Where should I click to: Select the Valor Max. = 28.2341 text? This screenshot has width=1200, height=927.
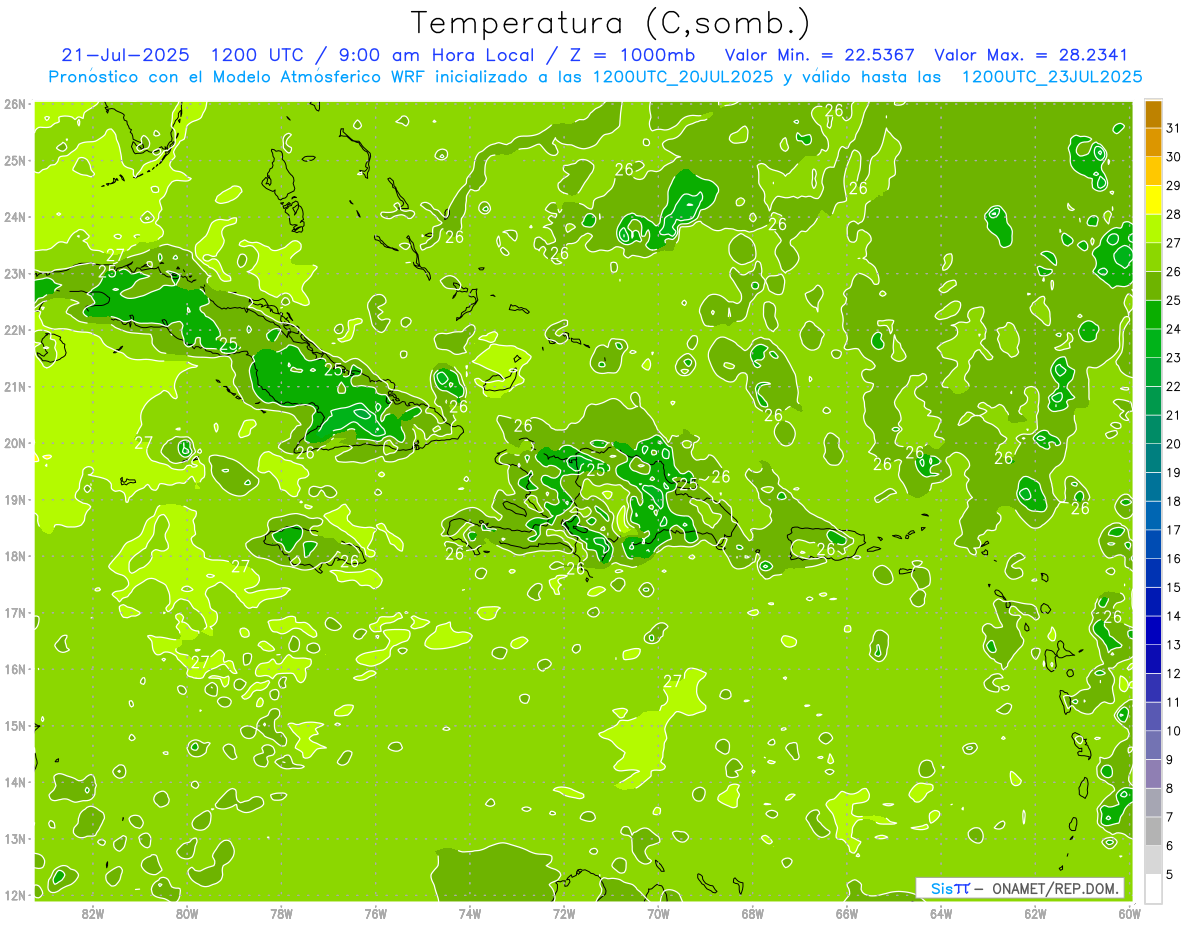[x=1030, y=55]
